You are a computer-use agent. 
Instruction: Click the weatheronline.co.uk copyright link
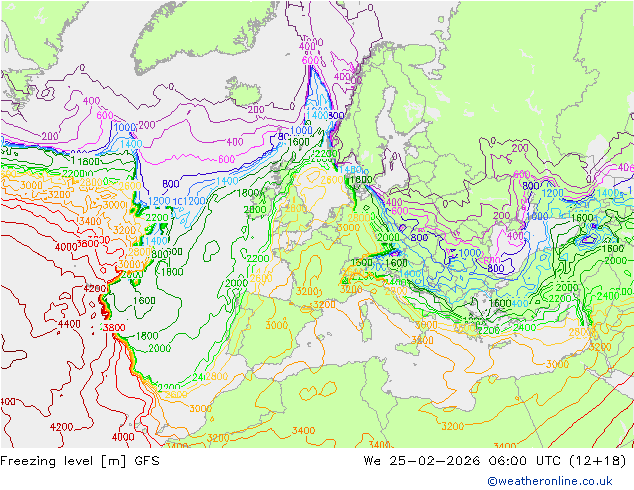(x=550, y=481)
